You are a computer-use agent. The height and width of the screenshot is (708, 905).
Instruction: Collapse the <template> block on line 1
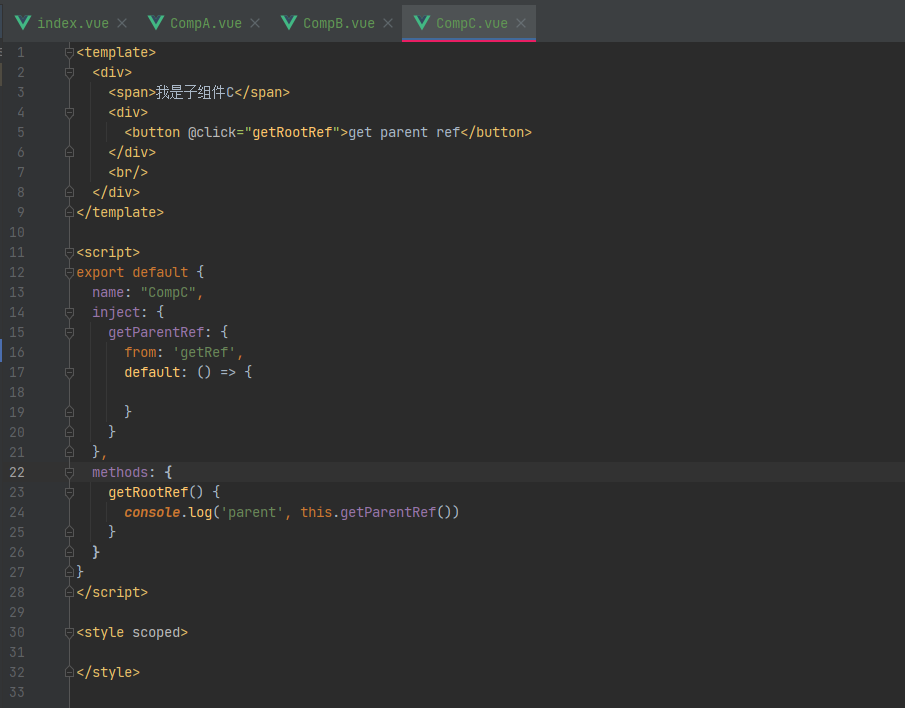[x=69, y=53]
